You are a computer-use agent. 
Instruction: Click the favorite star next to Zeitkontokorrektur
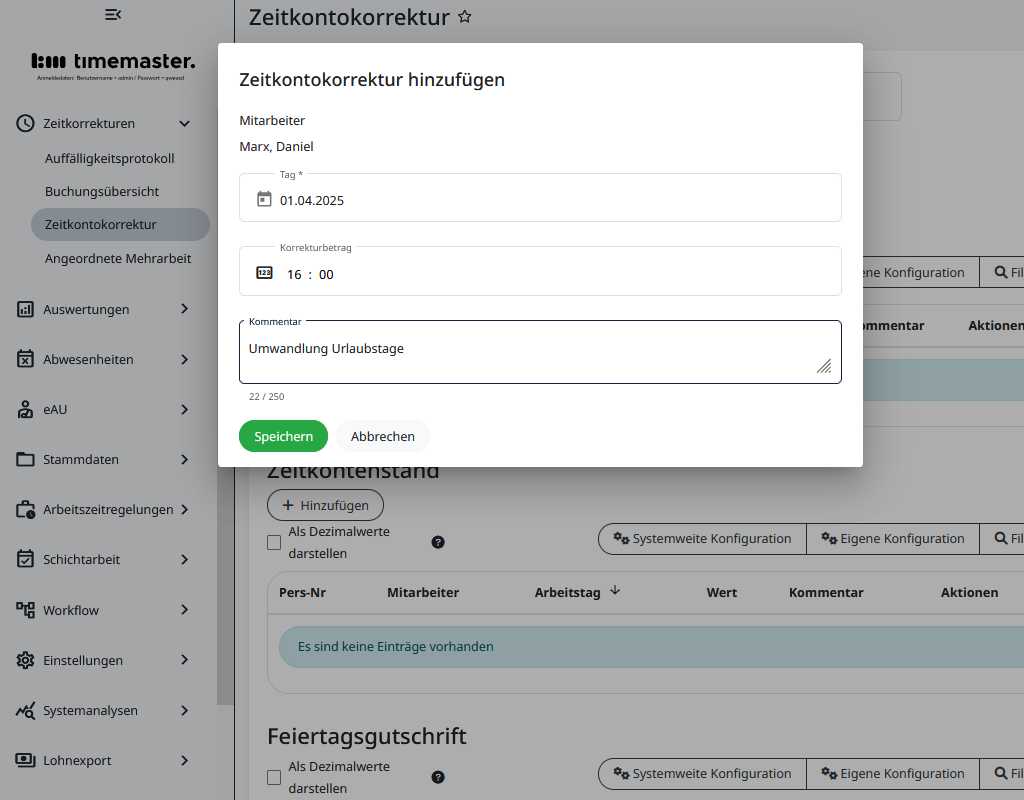pos(464,17)
